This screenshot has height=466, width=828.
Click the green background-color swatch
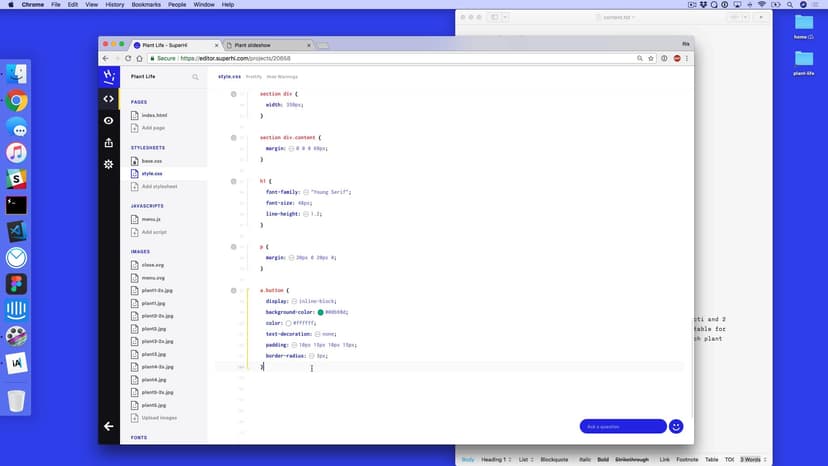coord(321,312)
